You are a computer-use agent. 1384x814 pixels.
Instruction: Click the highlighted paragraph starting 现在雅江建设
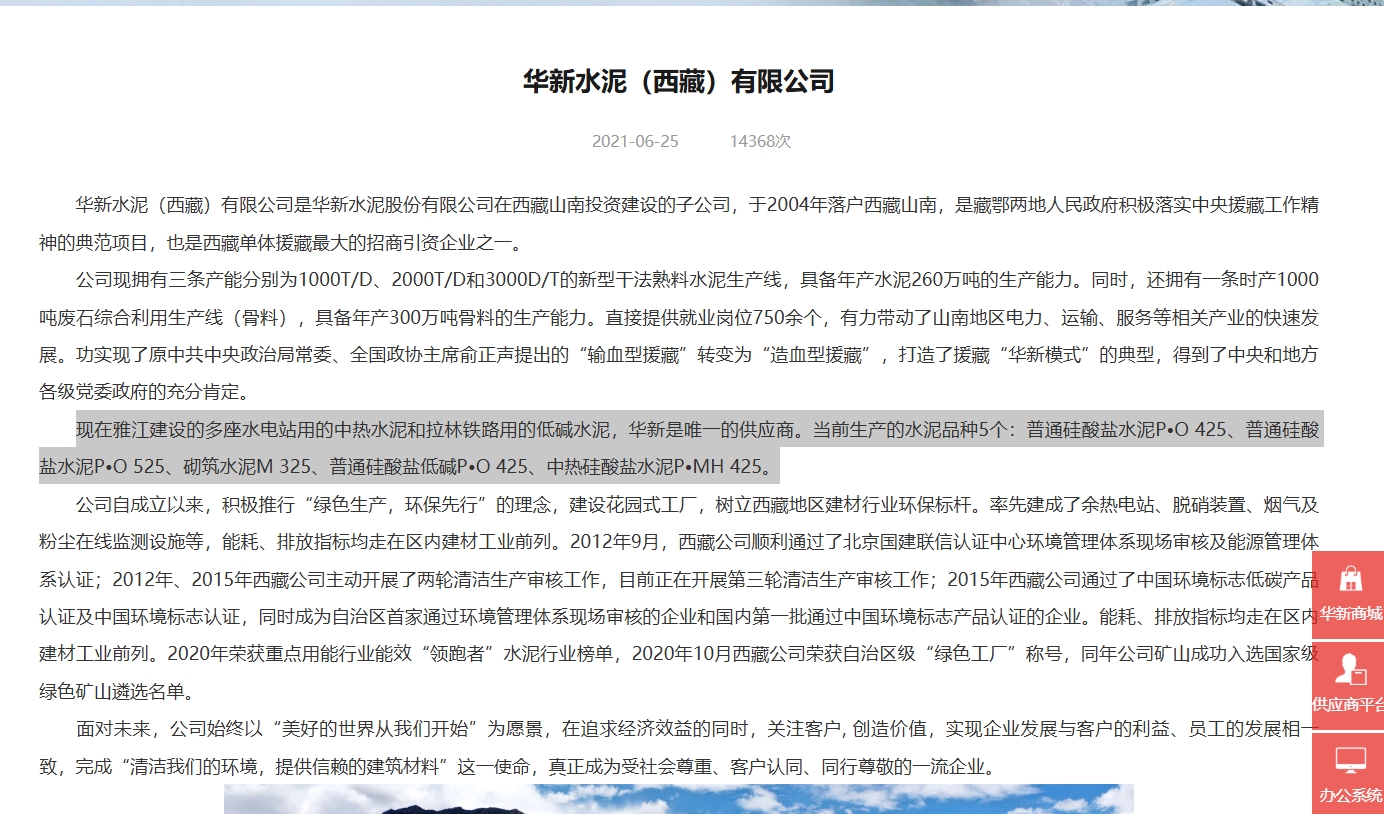click(x=681, y=447)
